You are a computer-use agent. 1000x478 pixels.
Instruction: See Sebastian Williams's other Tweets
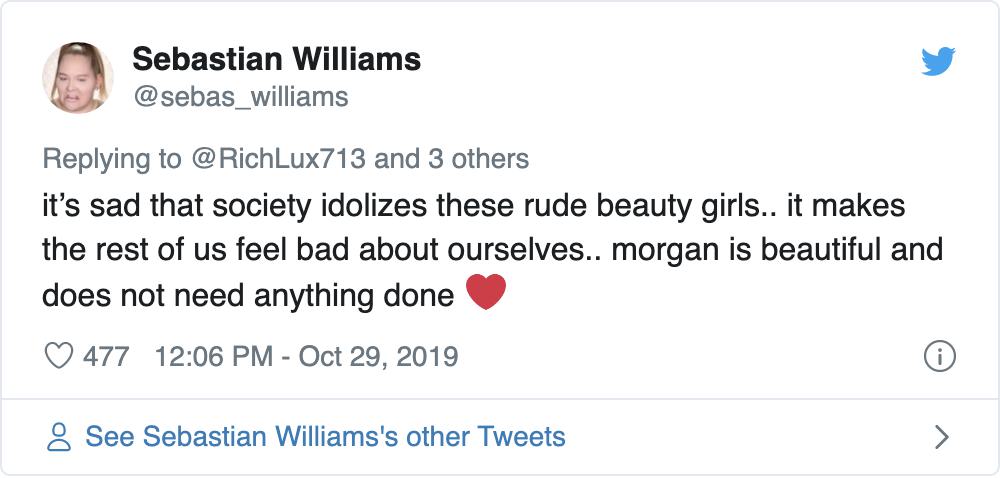pyautogui.click(x=325, y=437)
